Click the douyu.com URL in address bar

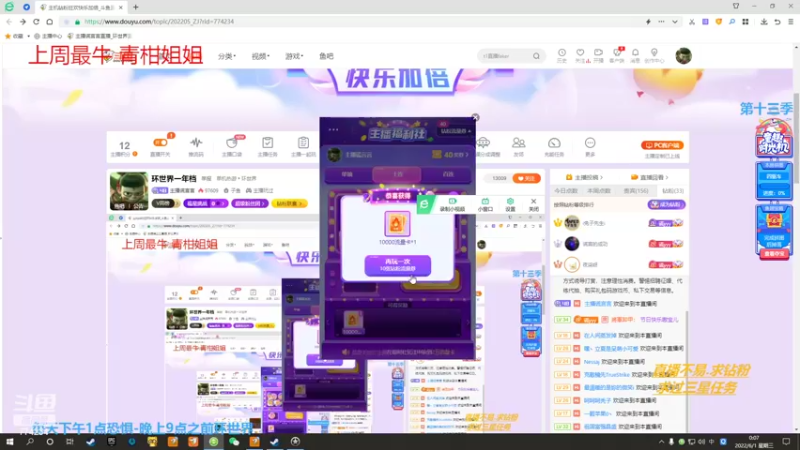pos(159,21)
